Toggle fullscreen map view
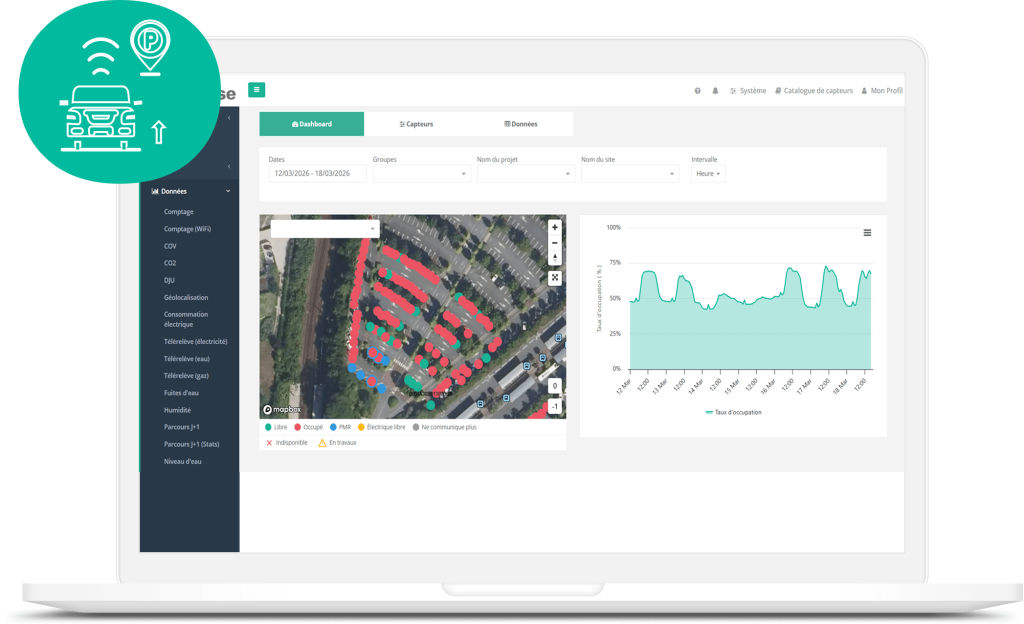 (x=555, y=278)
